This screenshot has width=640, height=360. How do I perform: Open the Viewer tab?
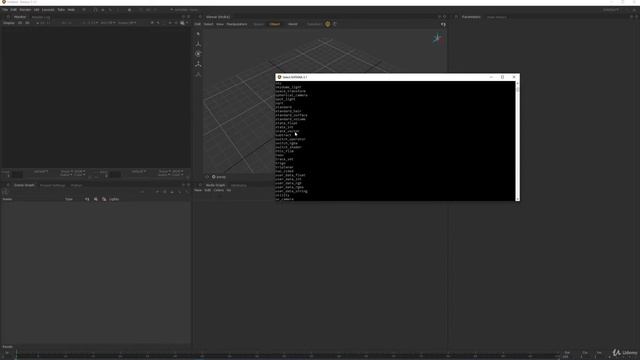point(218,17)
